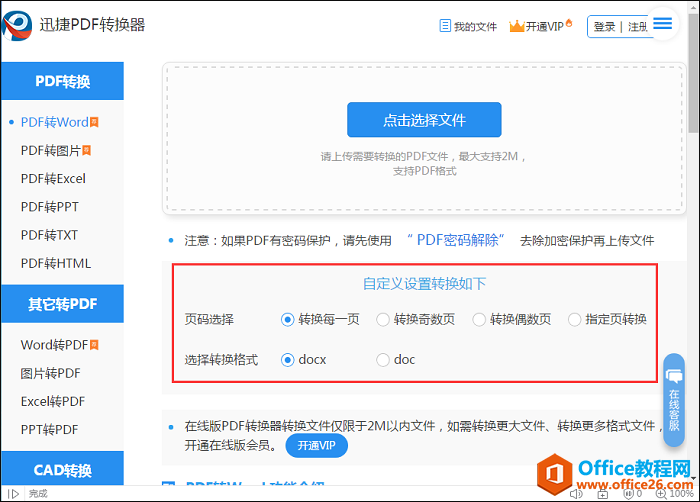700x502 pixels.
Task: Click the status bar speaker icon
Action: click(x=575, y=494)
